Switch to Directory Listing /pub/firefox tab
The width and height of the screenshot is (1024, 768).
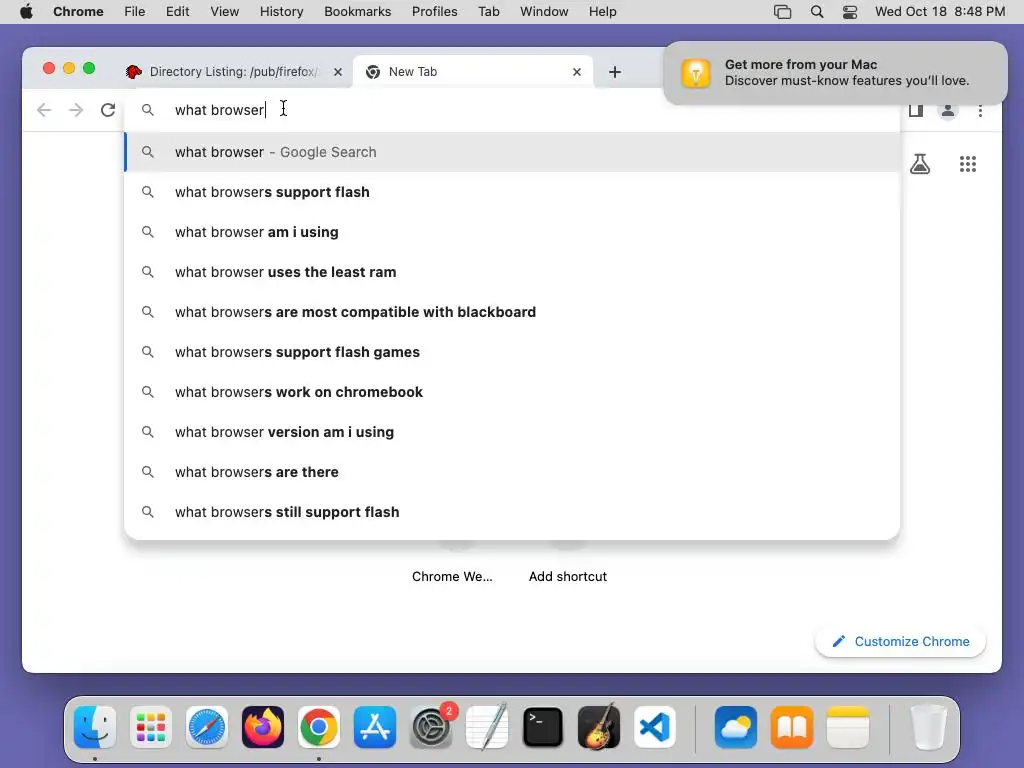(x=234, y=72)
